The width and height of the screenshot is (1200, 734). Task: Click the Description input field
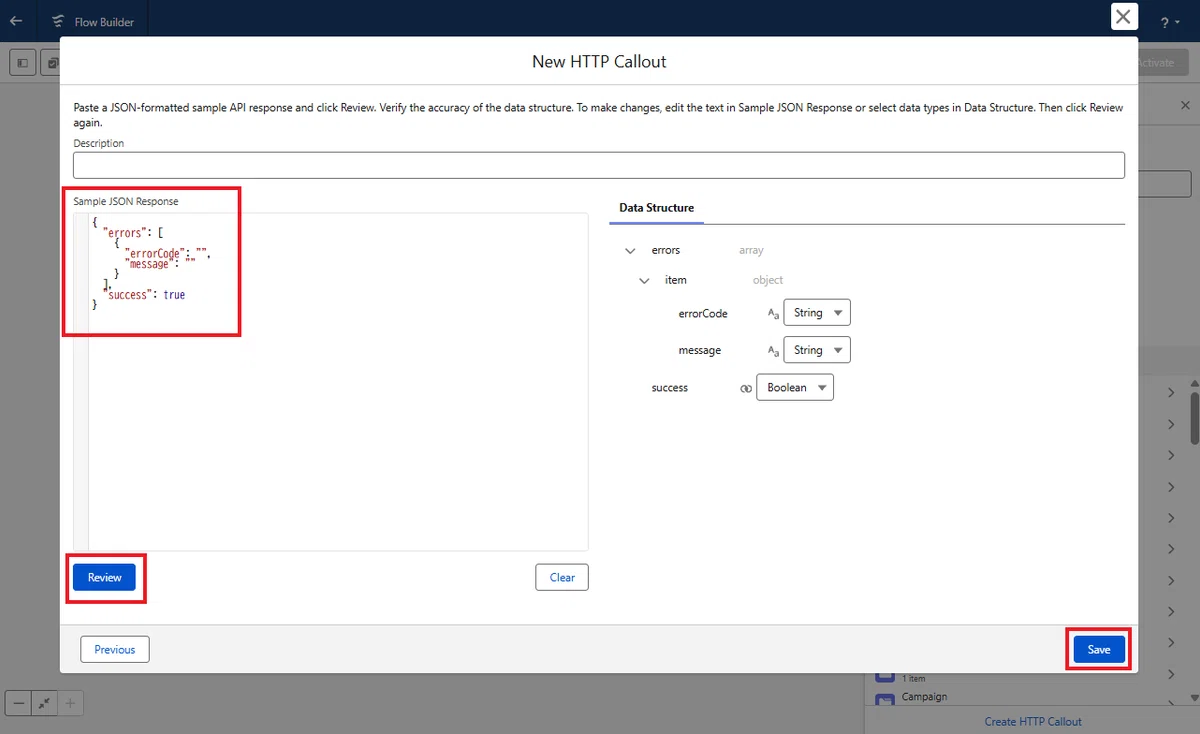coord(599,165)
